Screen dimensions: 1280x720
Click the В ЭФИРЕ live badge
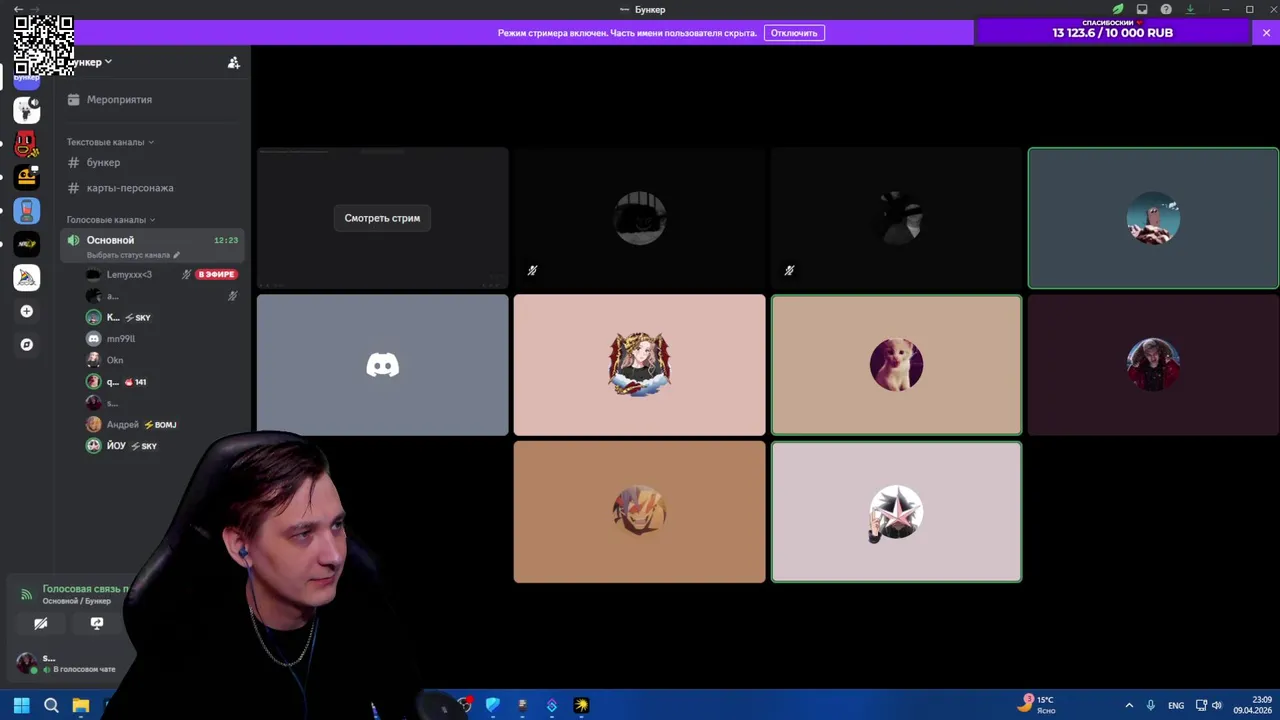coord(217,274)
